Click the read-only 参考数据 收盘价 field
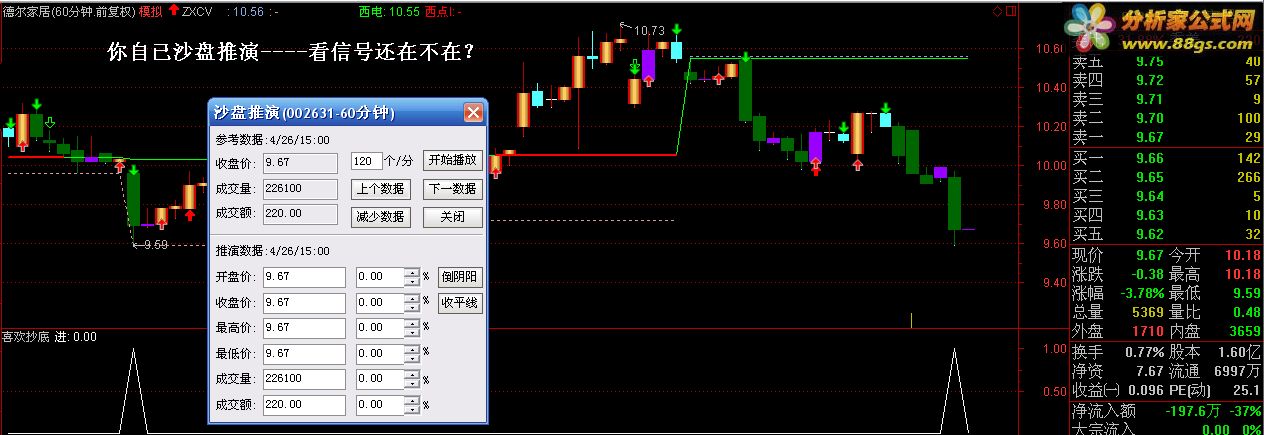Screen dimensions: 1264x435 [x=300, y=162]
